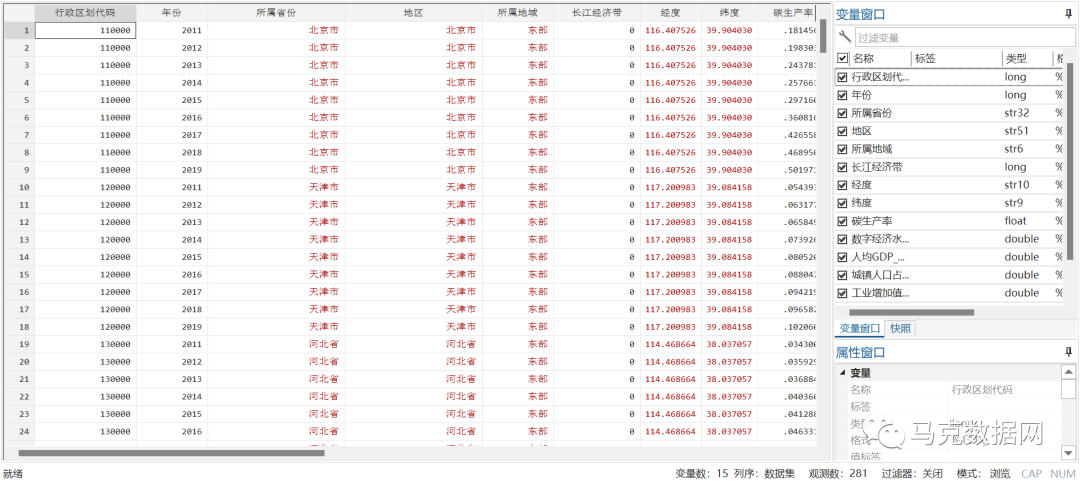Select the 工业增加值... variable name
This screenshot has width=1080, height=481.
pos(881,293)
